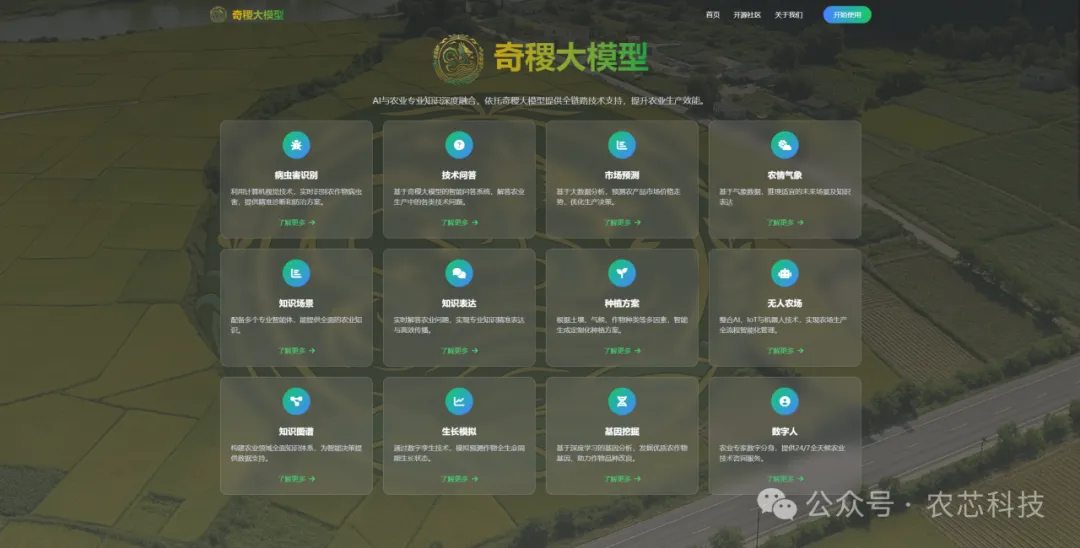Click the person avatar icon above 数字人
This screenshot has width=1080, height=548.
click(785, 401)
